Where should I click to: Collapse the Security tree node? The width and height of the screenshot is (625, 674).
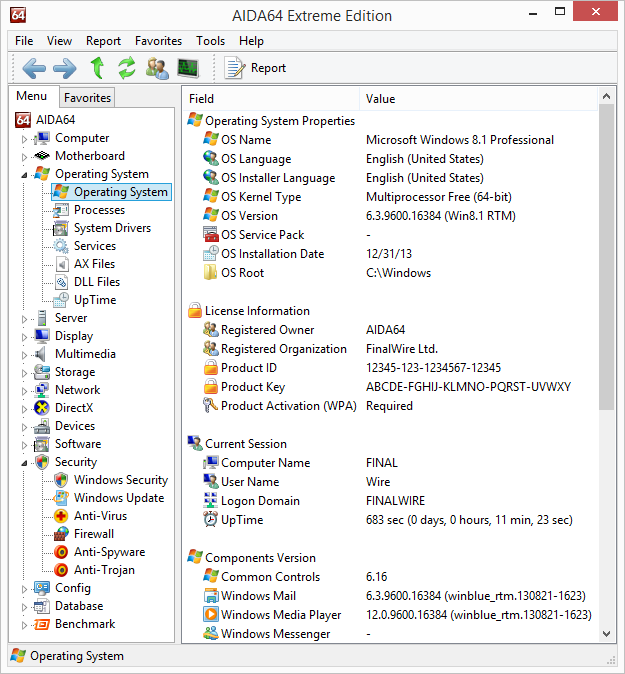pyautogui.click(x=25, y=463)
